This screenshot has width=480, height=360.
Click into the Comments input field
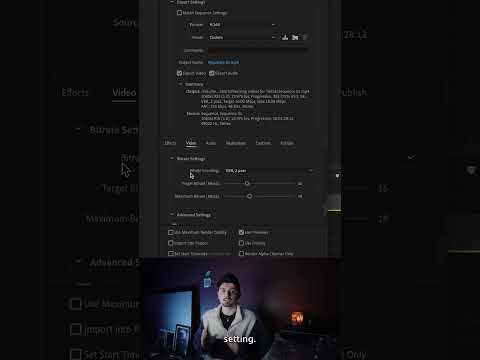tap(258, 50)
